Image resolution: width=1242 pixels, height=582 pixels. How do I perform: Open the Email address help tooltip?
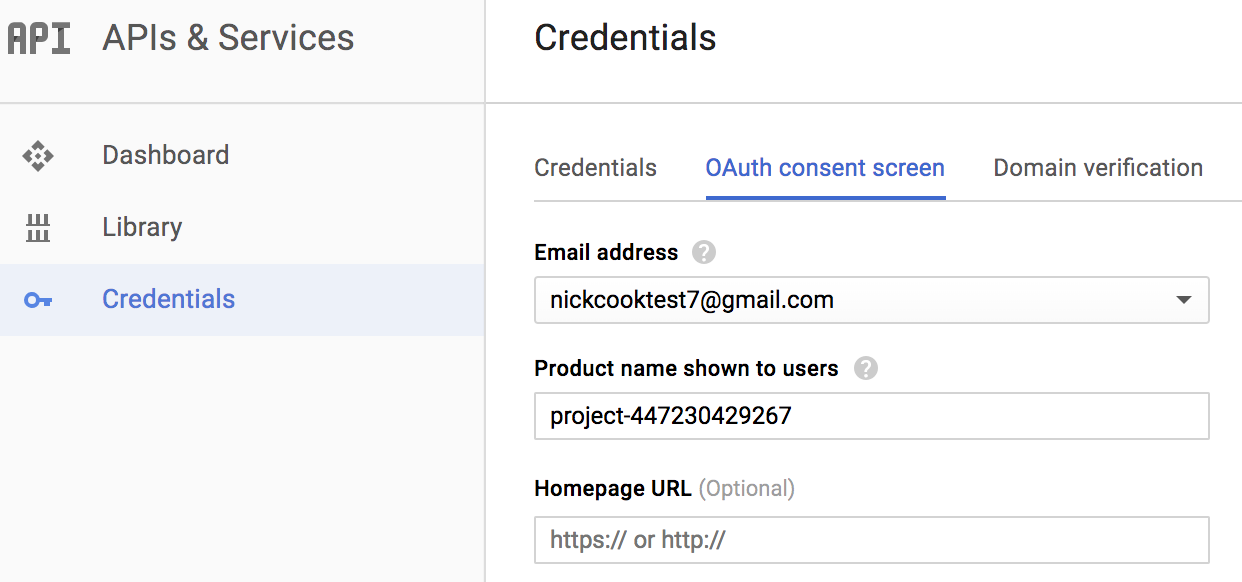(703, 253)
